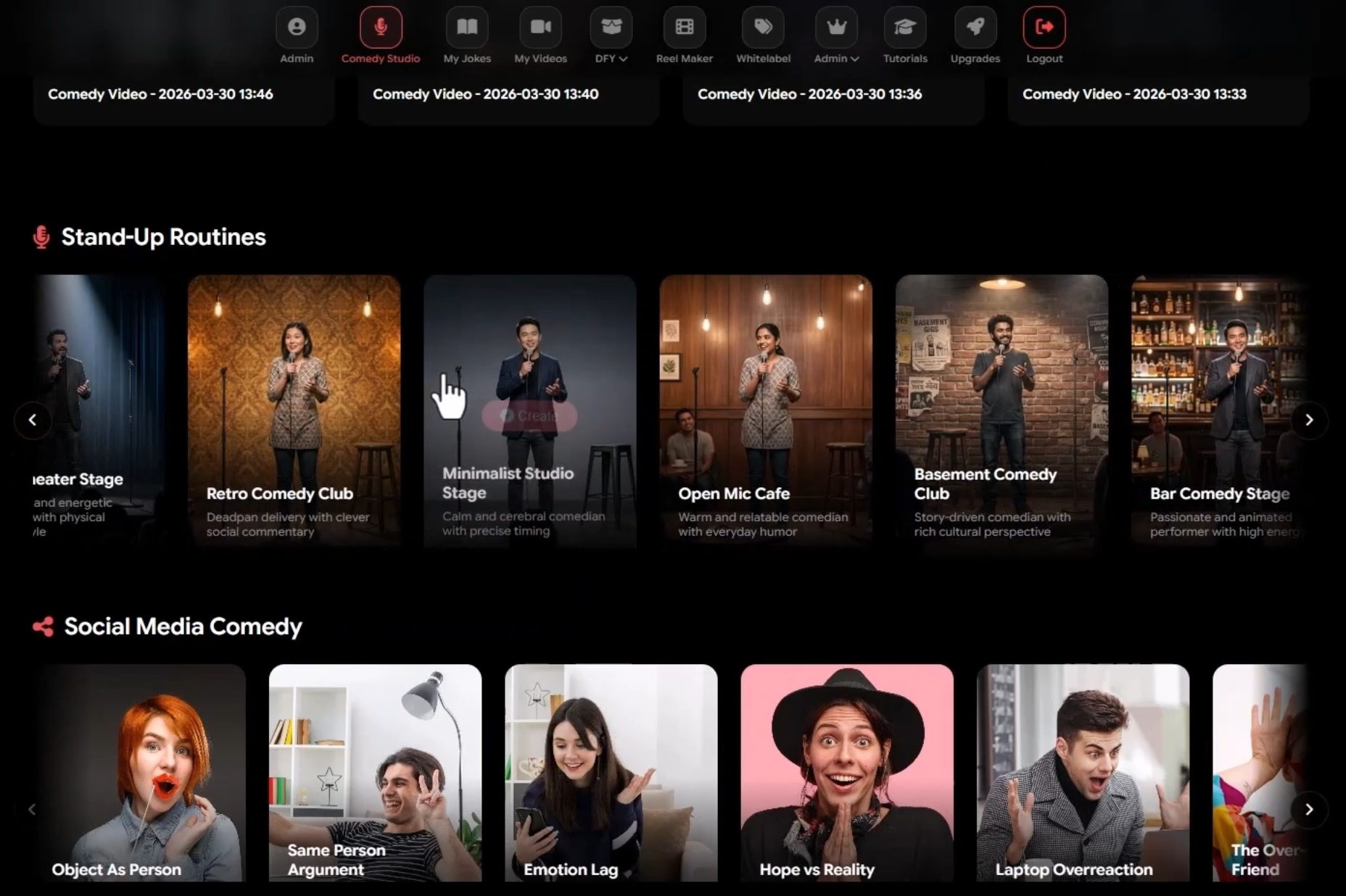The width and height of the screenshot is (1346, 896).
Task: Open the Hope vs Reality template
Action: (846, 772)
